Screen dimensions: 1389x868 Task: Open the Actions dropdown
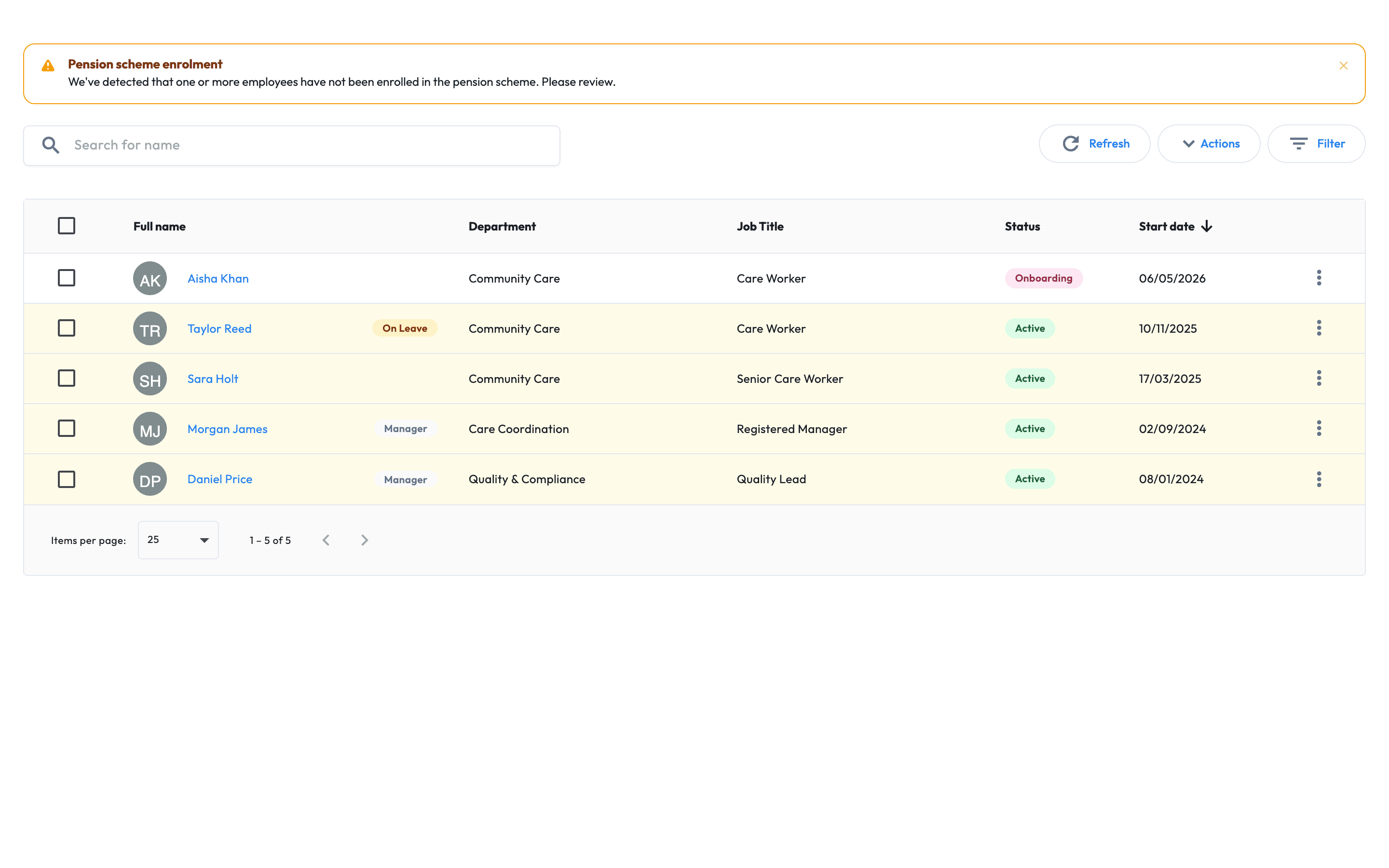[1208, 144]
